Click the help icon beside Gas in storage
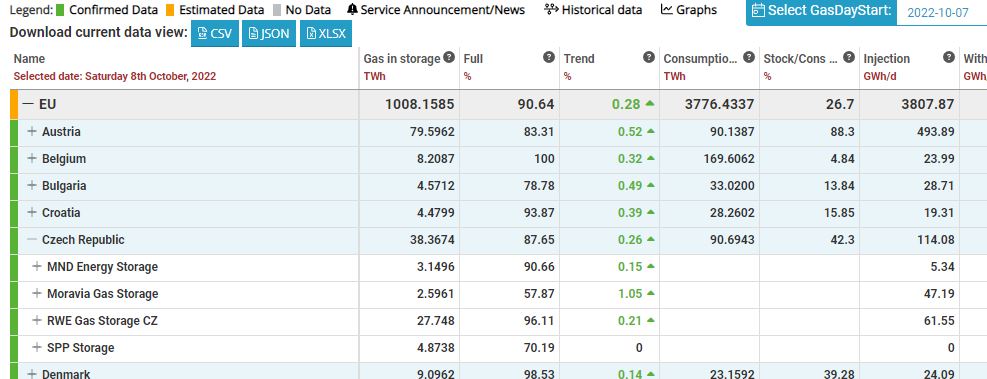This screenshot has width=987, height=379. [x=449, y=57]
